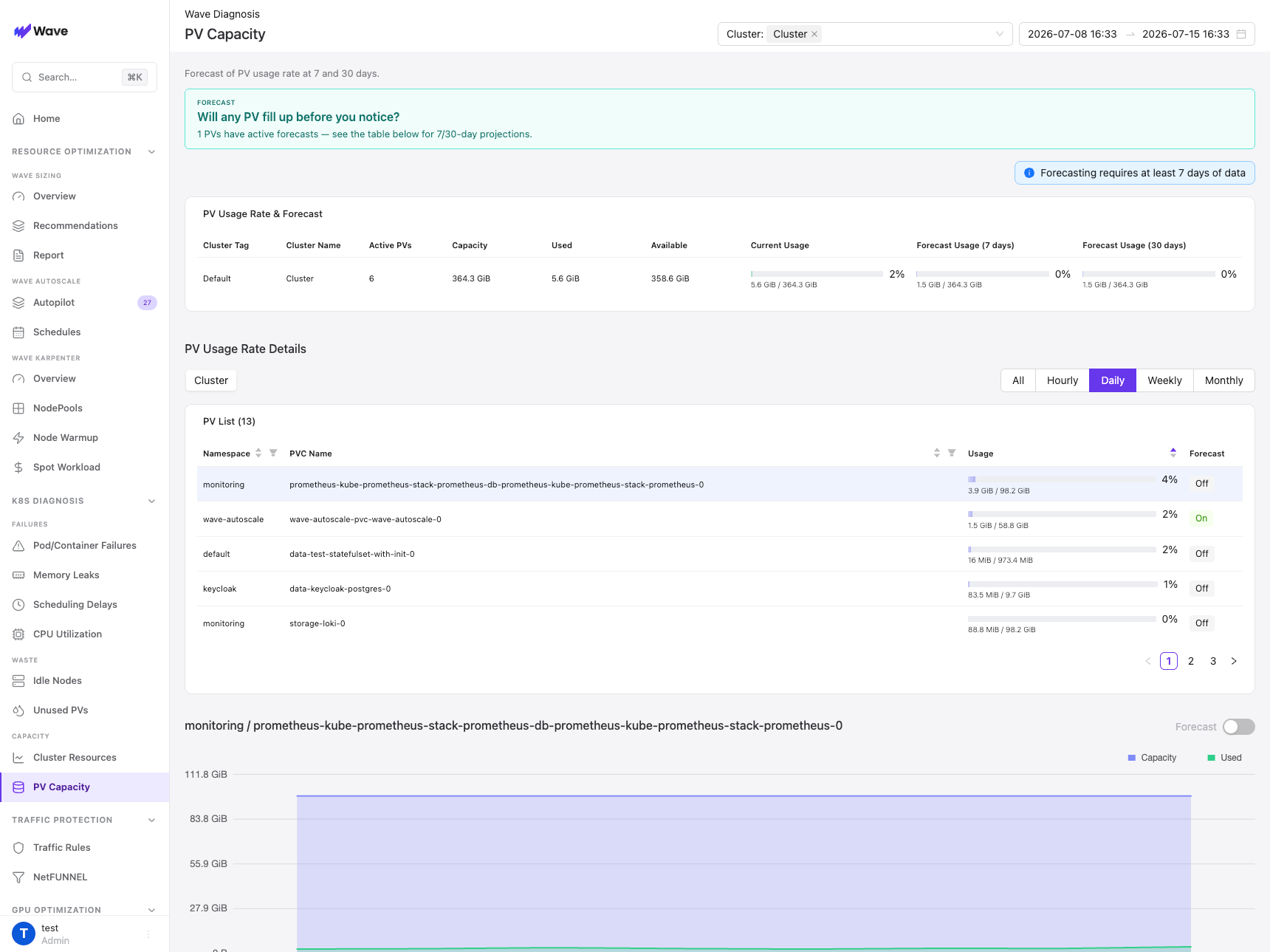Remove the Cluster tag with its x
1270x952 pixels.
point(814,34)
